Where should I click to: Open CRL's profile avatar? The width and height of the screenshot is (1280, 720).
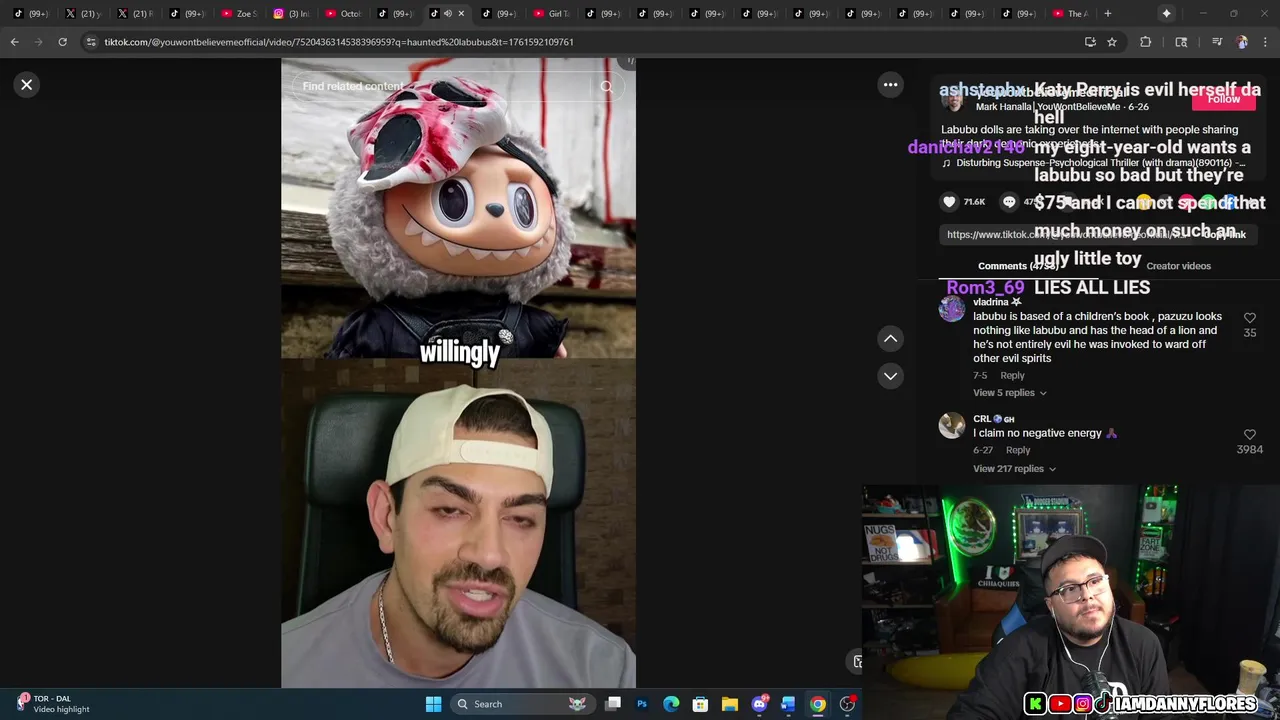951,426
